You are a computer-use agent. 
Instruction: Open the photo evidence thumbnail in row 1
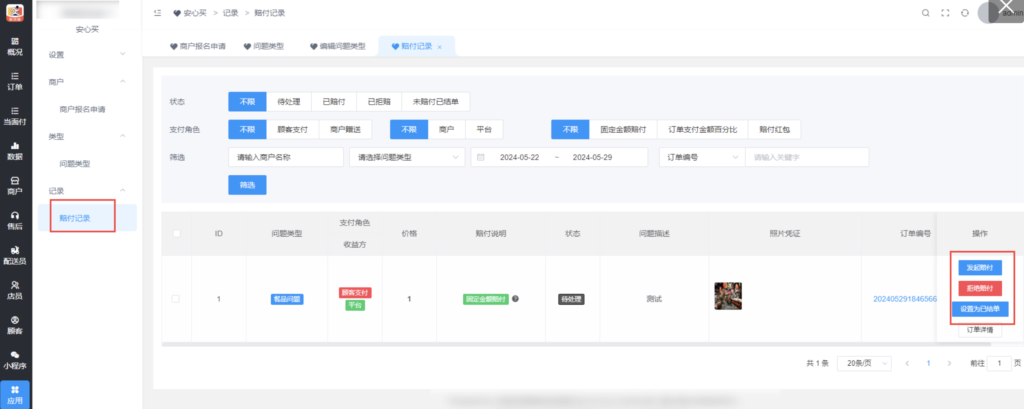[x=728, y=295]
